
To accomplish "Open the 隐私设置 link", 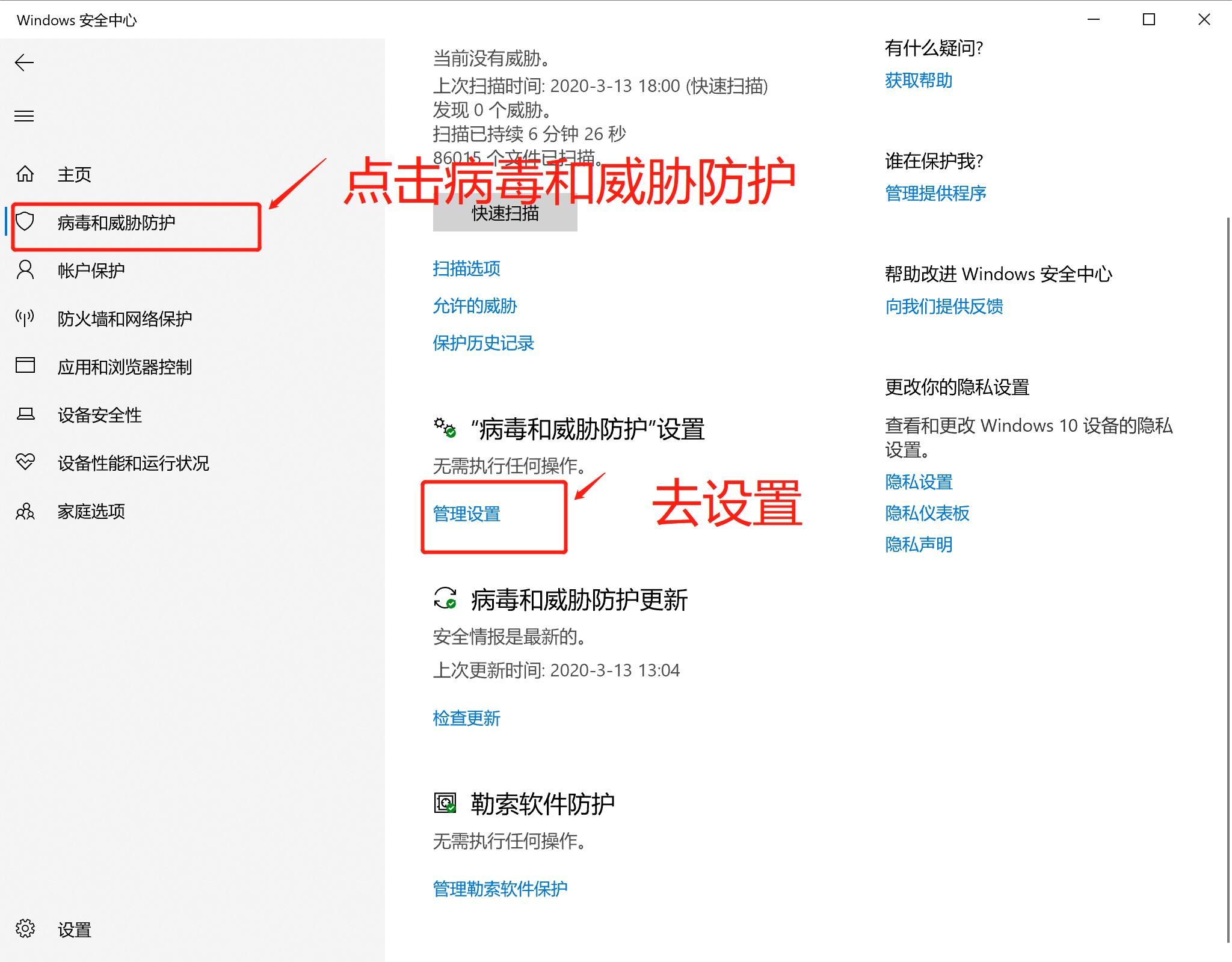I will (919, 482).
